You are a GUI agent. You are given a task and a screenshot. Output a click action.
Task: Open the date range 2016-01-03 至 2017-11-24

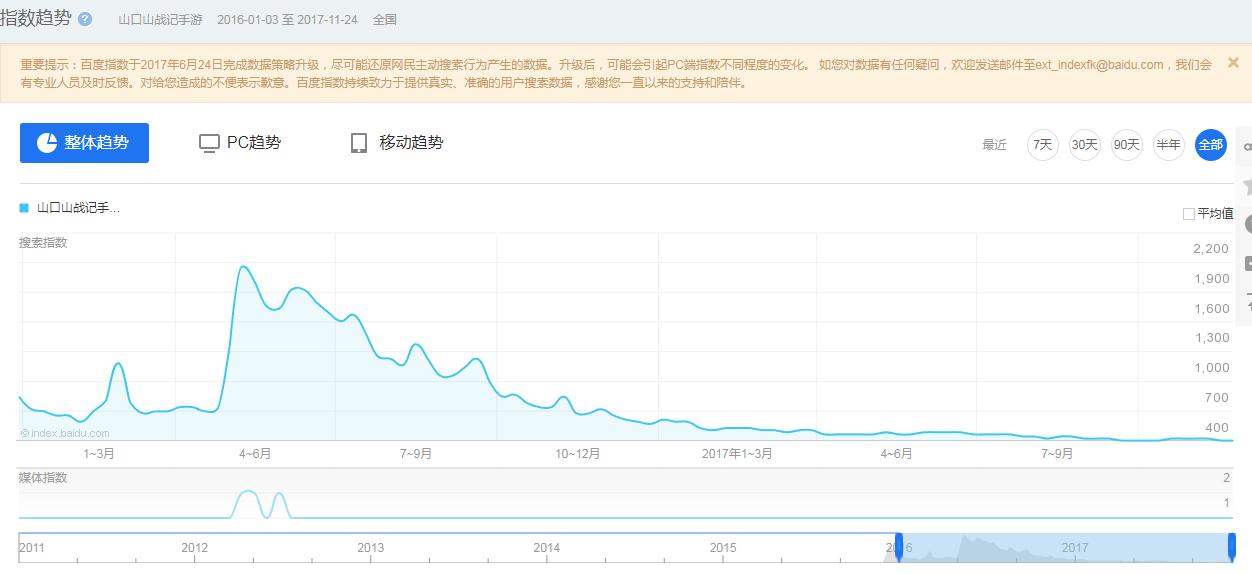click(x=287, y=20)
